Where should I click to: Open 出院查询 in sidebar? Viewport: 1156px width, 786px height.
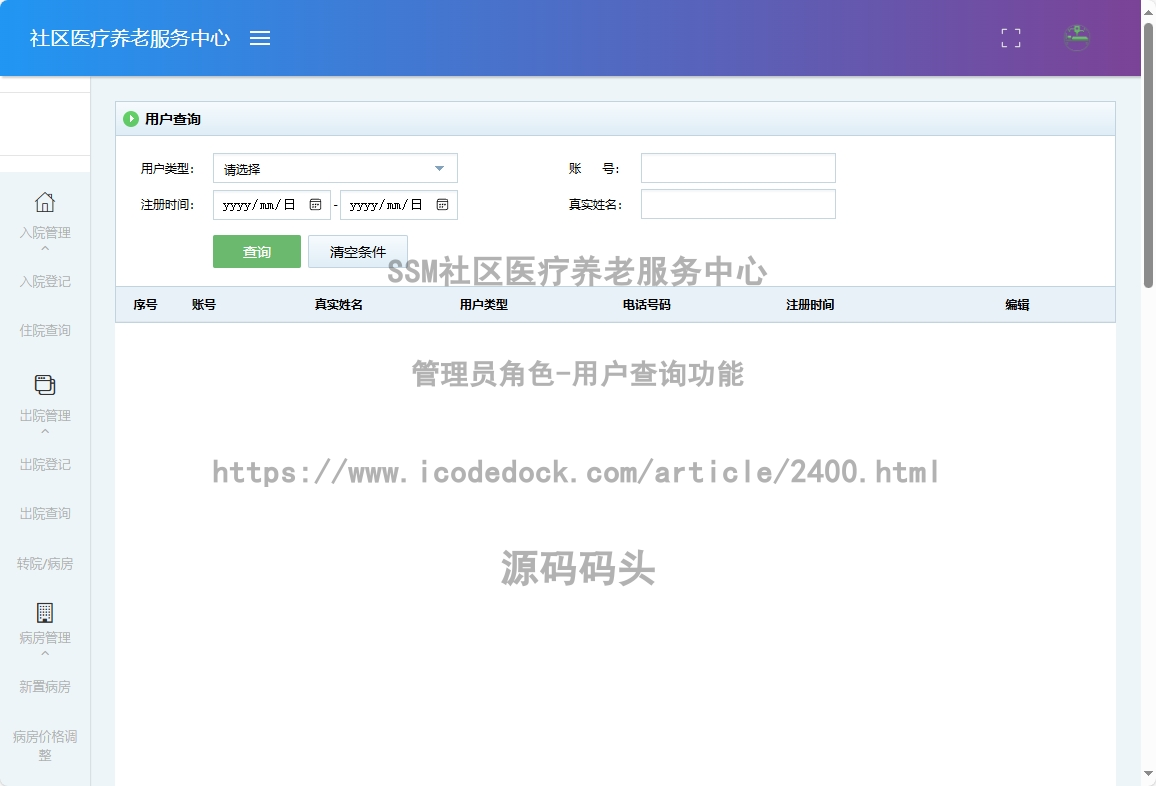pos(45,513)
